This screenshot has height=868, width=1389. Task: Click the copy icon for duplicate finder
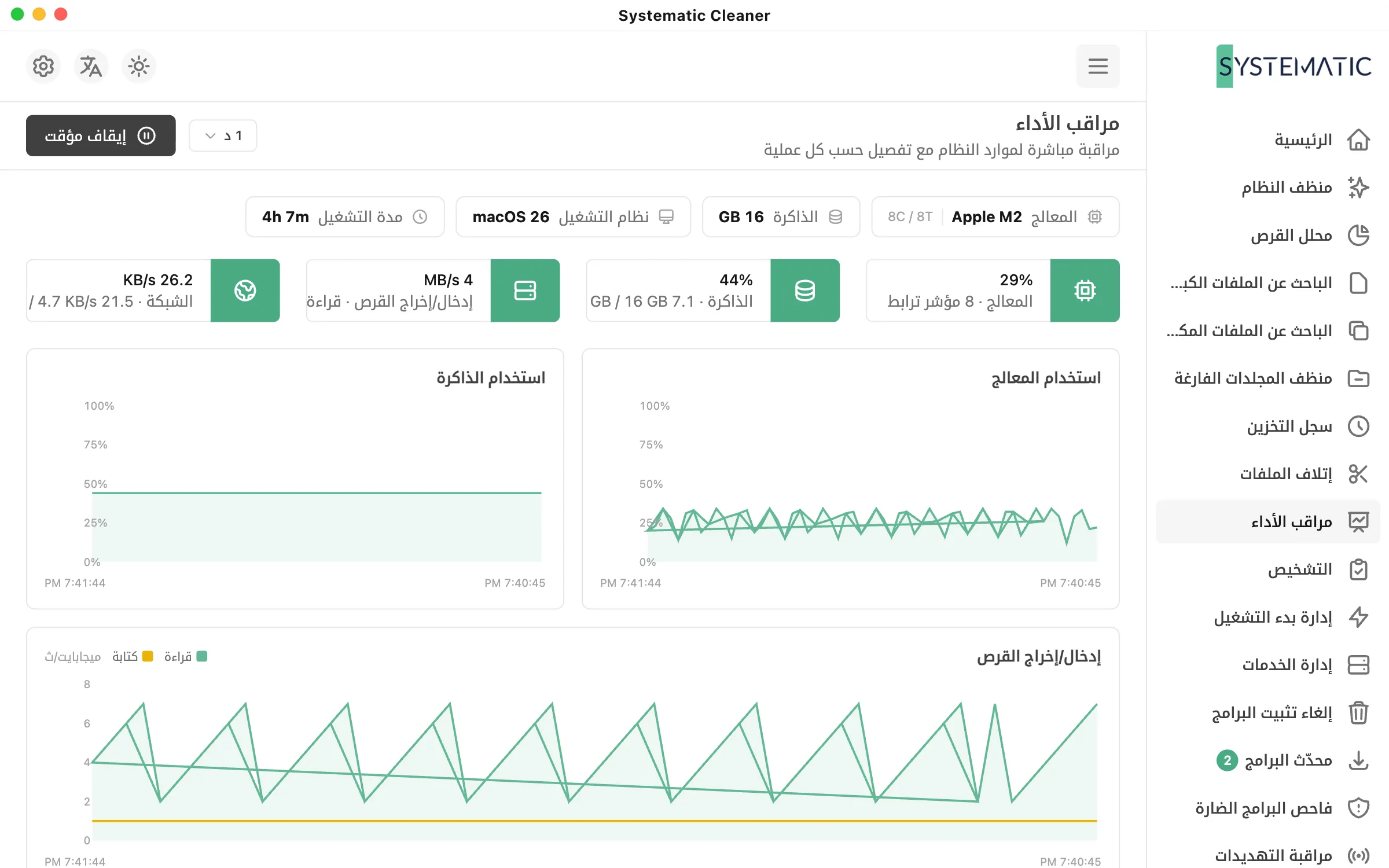pos(1358,331)
